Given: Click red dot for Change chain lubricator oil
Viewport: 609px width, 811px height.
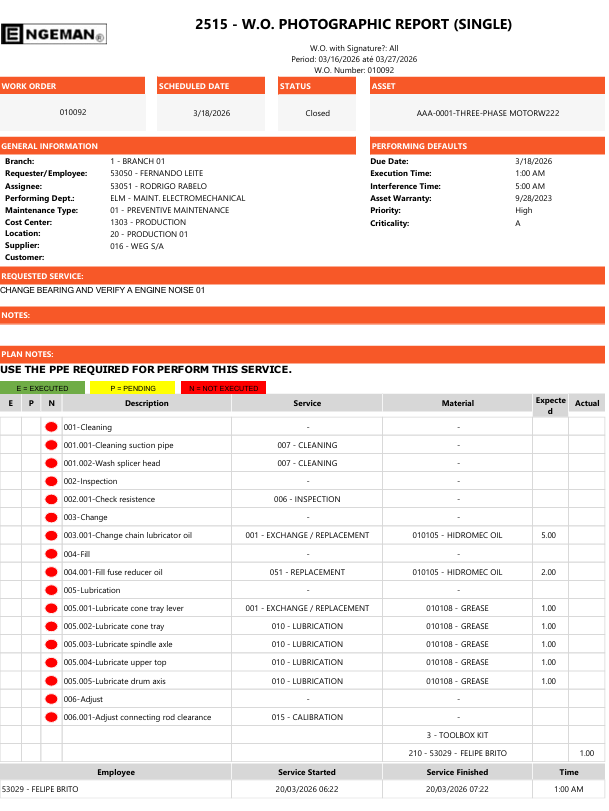Looking at the screenshot, I should tap(51, 535).
